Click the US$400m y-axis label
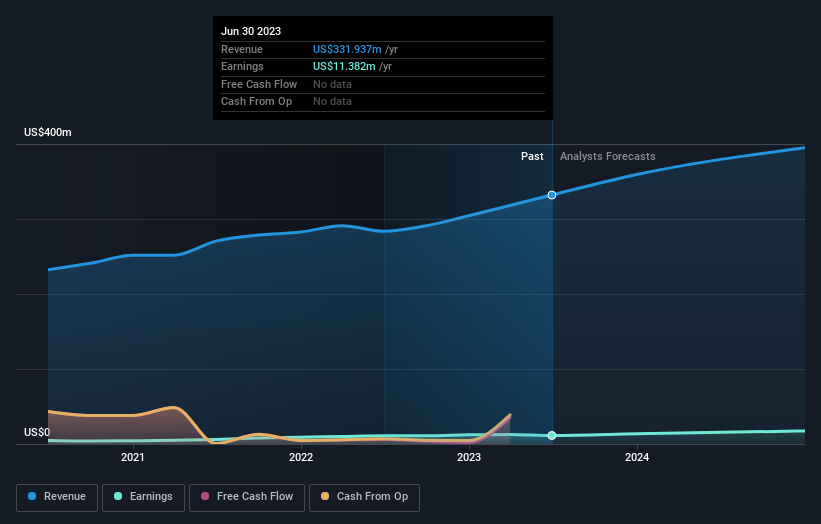The height and width of the screenshot is (524, 821). [48, 132]
